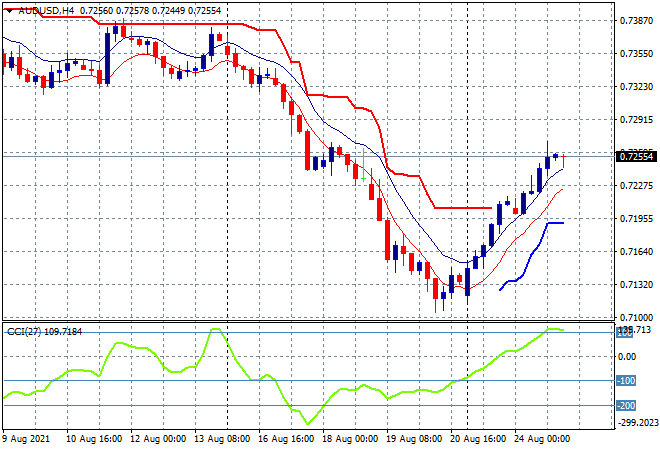Click the 20 Aug 16:00 time label
Image resolution: width=660 pixels, height=450 pixels.
pyautogui.click(x=478, y=439)
